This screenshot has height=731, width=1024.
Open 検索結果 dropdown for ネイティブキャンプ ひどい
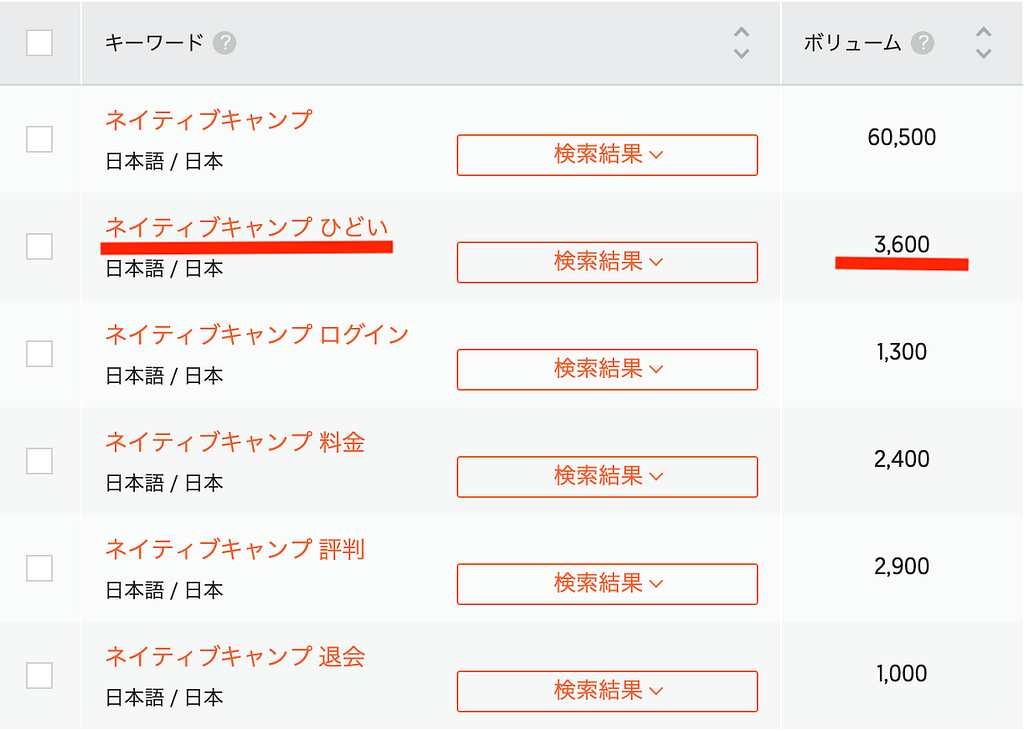(607, 262)
